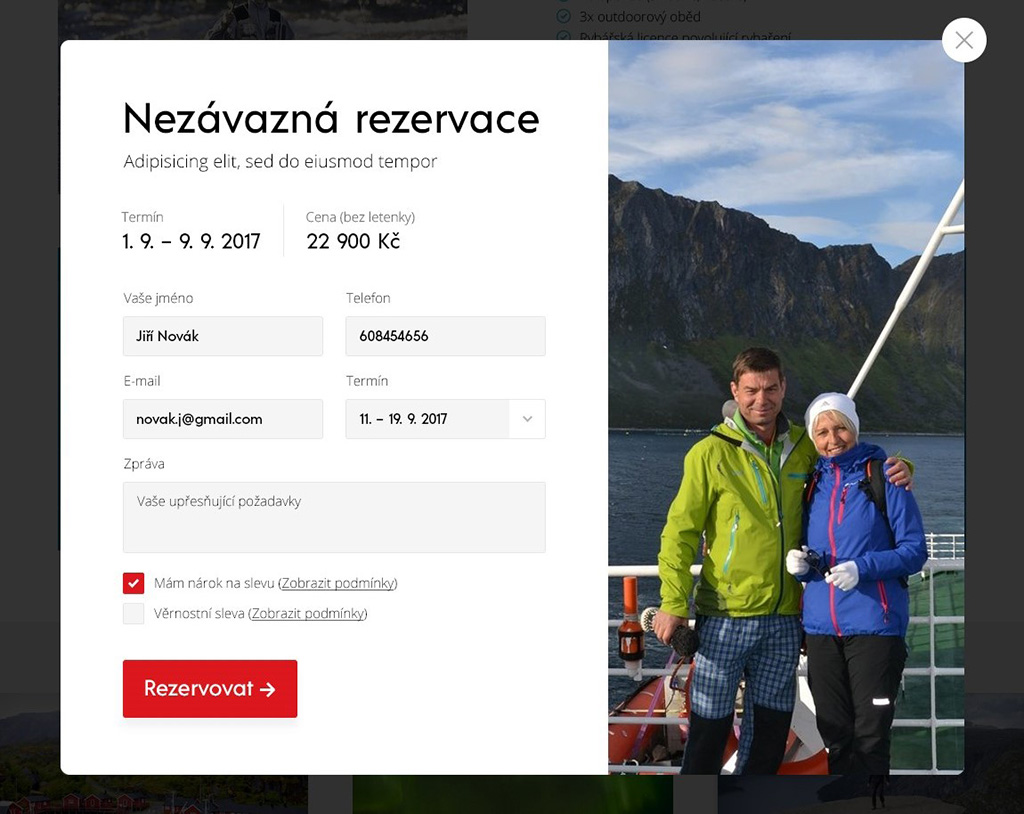The width and height of the screenshot is (1024, 814).
Task: Click the price text 22 900 Kč
Action: click(353, 241)
